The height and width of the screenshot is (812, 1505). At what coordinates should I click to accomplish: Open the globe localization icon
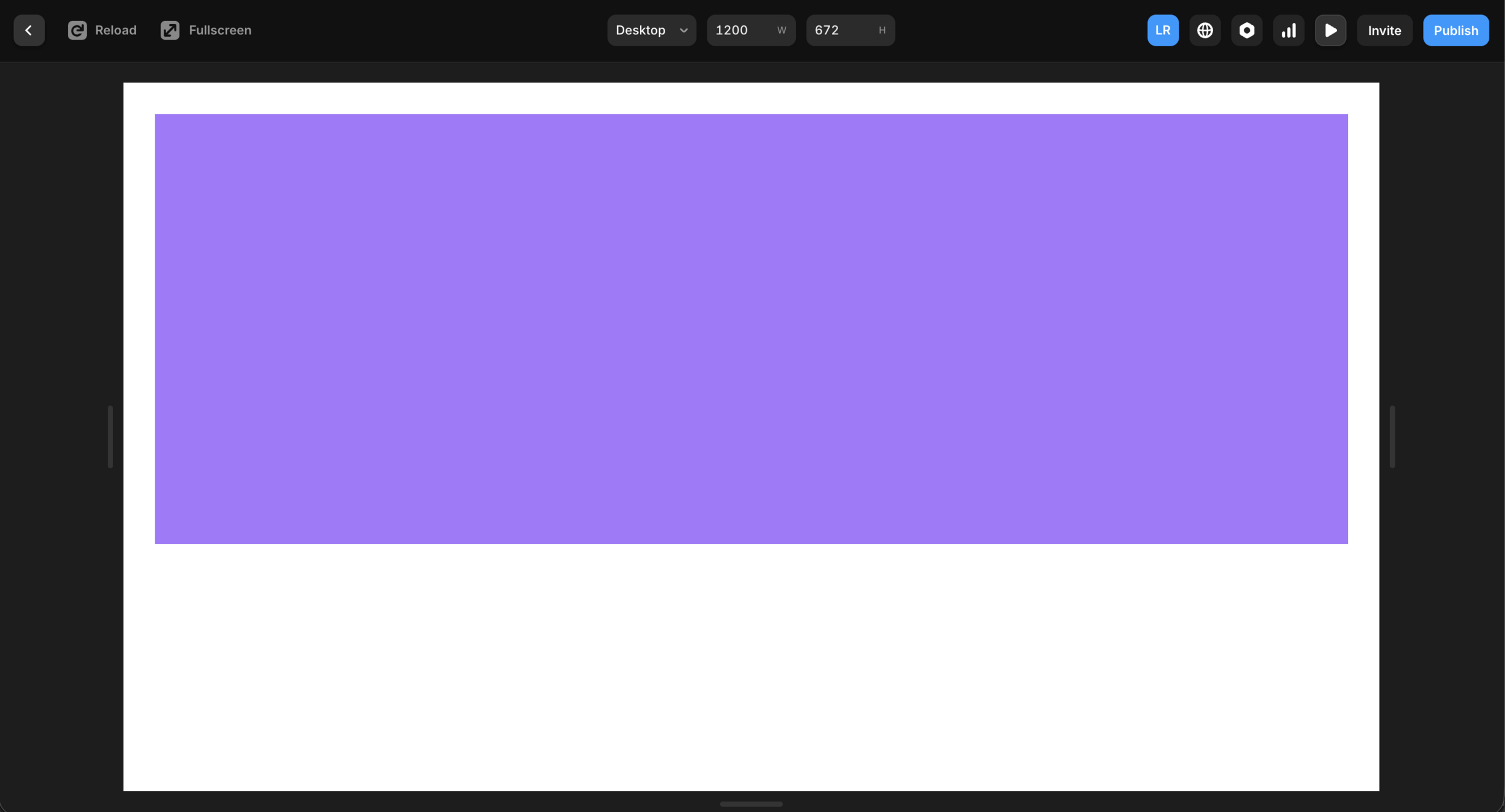point(1205,30)
